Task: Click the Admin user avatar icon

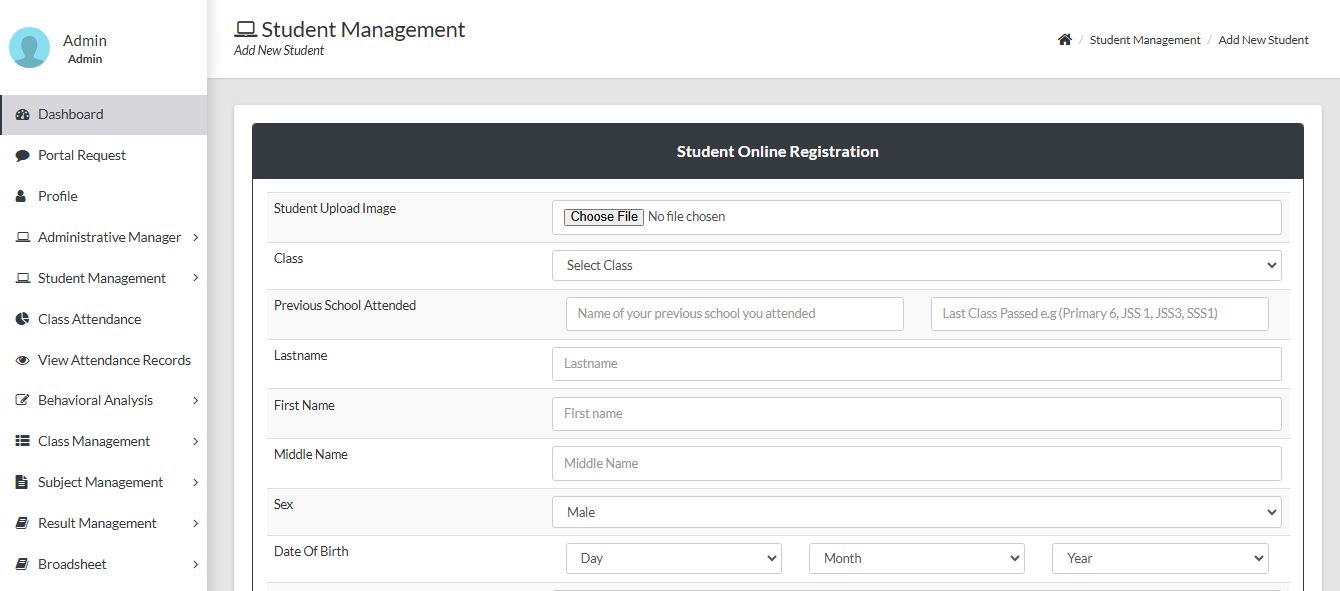Action: 29,48
